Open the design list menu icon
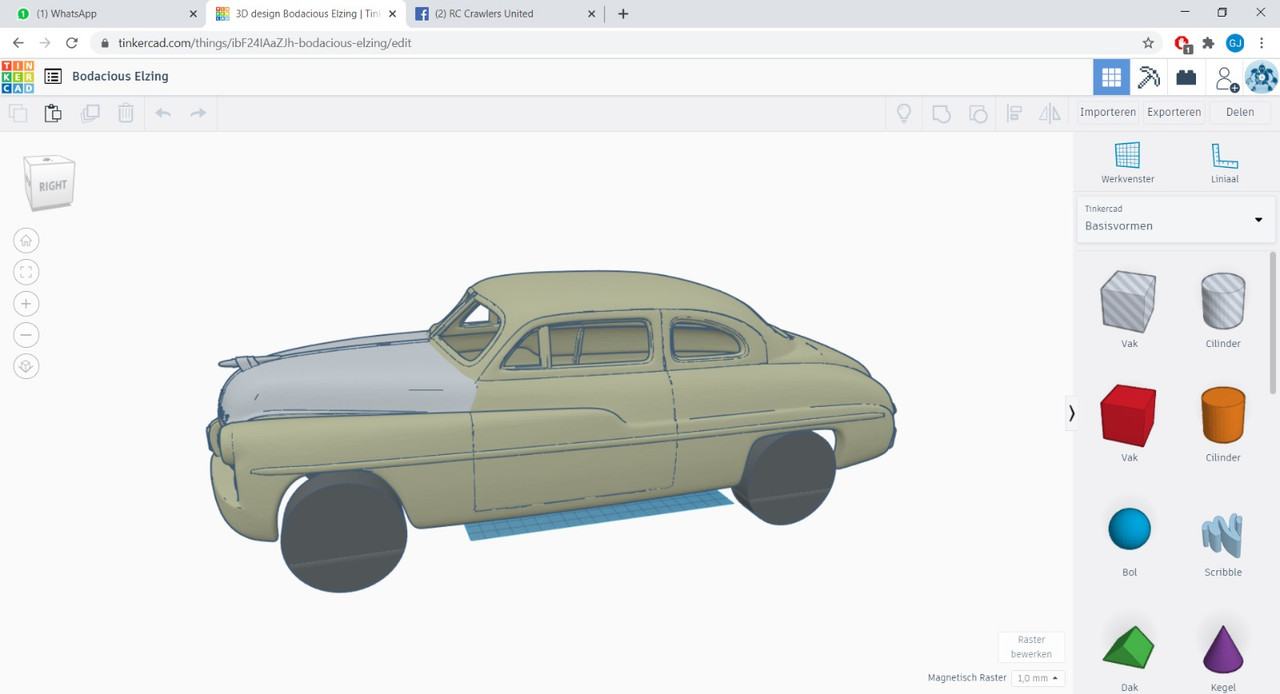 click(53, 76)
